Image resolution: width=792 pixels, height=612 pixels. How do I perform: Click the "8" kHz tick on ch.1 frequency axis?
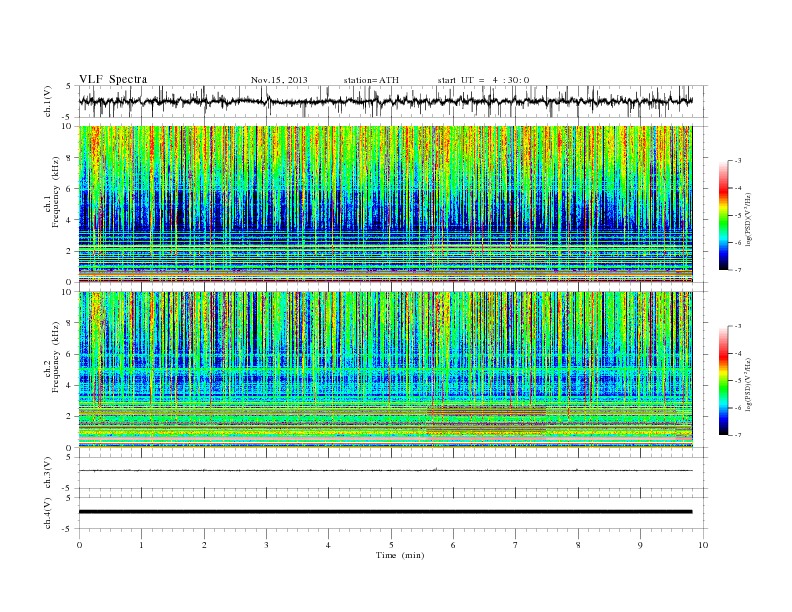pos(70,158)
